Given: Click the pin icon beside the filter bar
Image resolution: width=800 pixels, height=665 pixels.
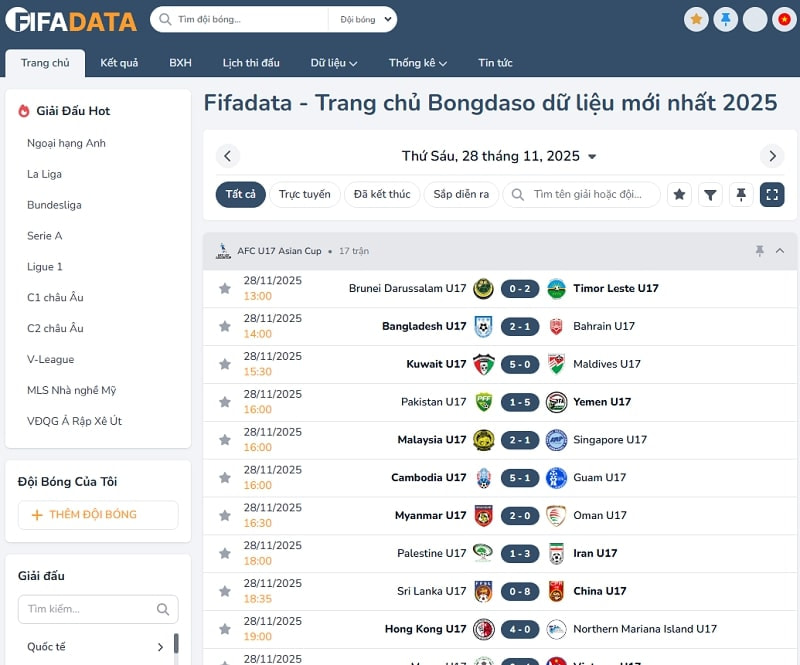Looking at the screenshot, I should tap(741, 194).
